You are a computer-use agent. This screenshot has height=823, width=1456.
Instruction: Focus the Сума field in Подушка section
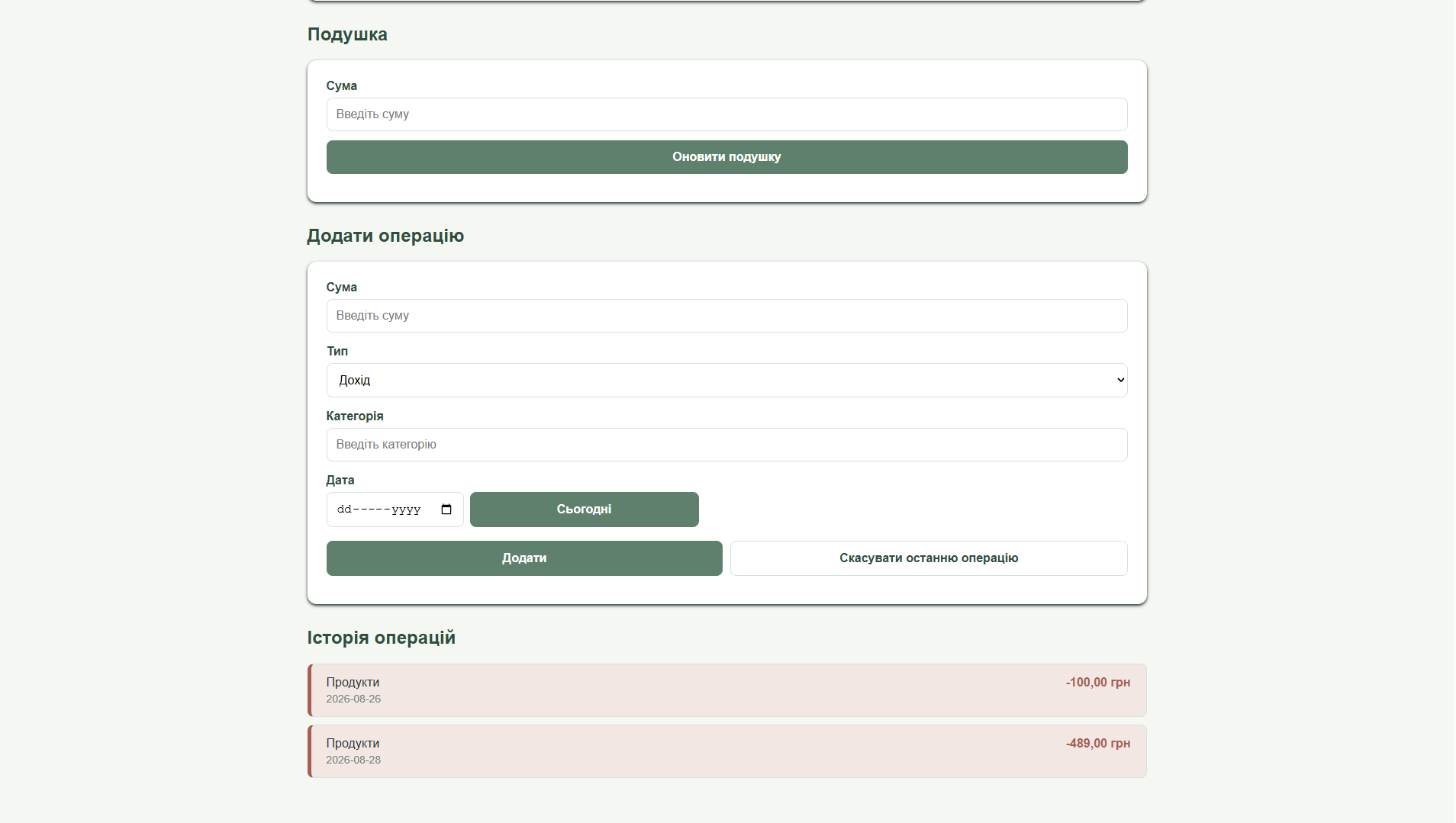tap(726, 114)
